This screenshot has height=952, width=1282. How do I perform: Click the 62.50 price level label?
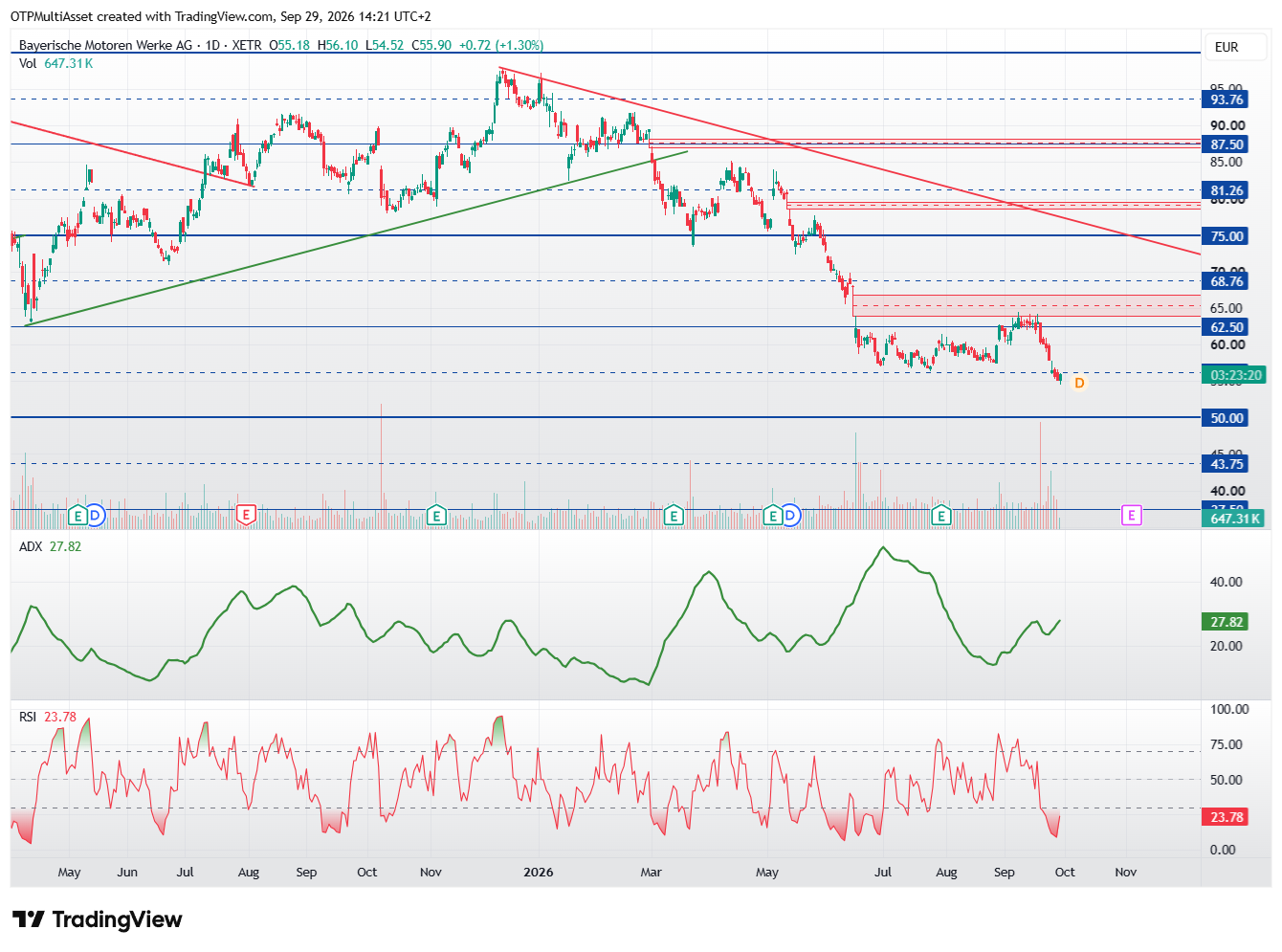click(x=1227, y=327)
